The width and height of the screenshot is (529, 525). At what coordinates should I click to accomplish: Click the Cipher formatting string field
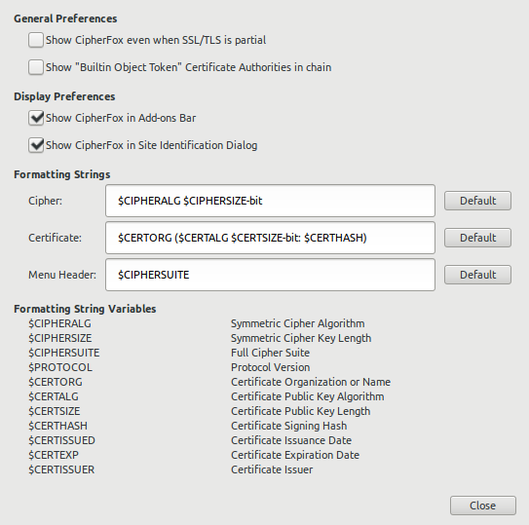270,201
